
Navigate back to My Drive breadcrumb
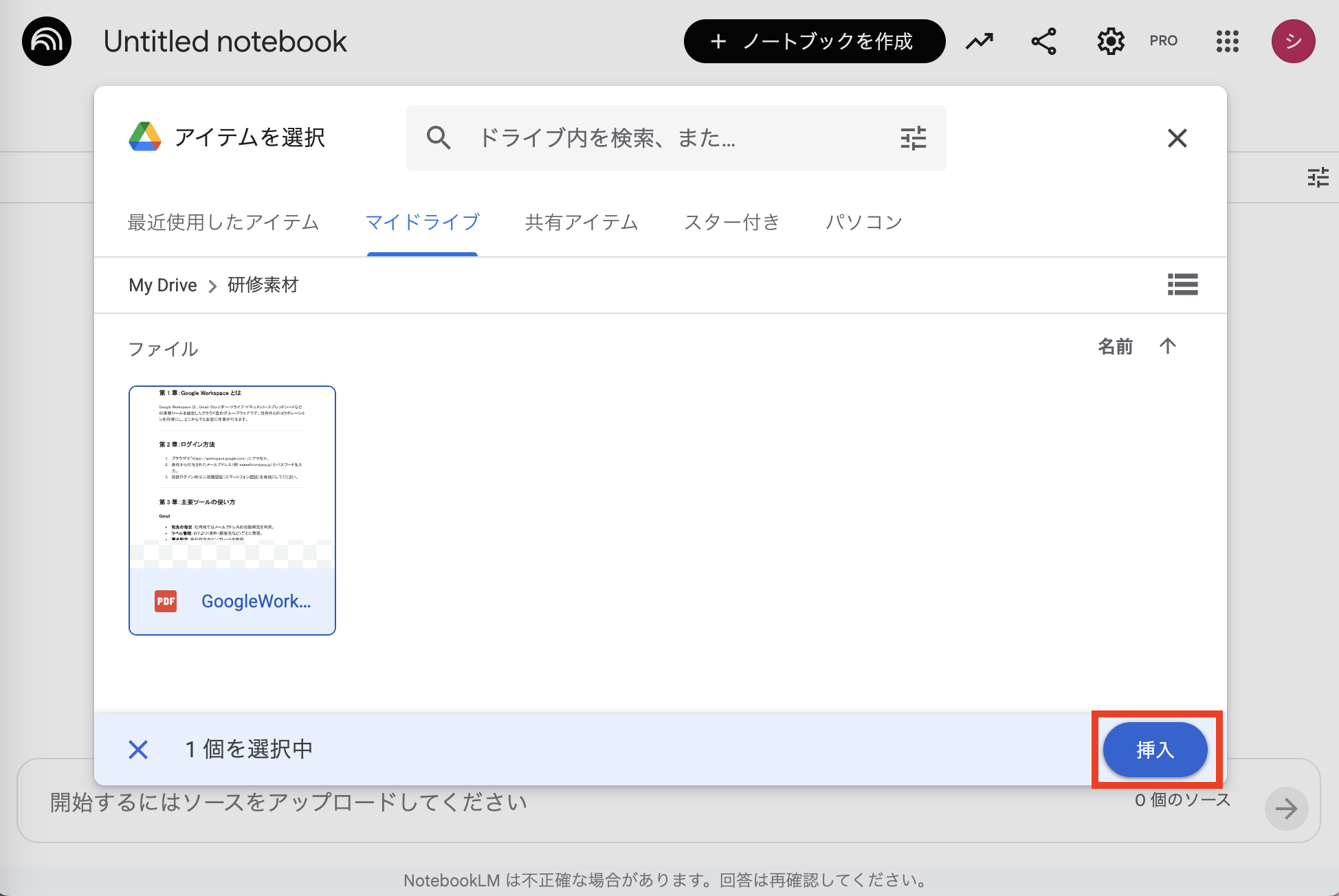coord(162,284)
